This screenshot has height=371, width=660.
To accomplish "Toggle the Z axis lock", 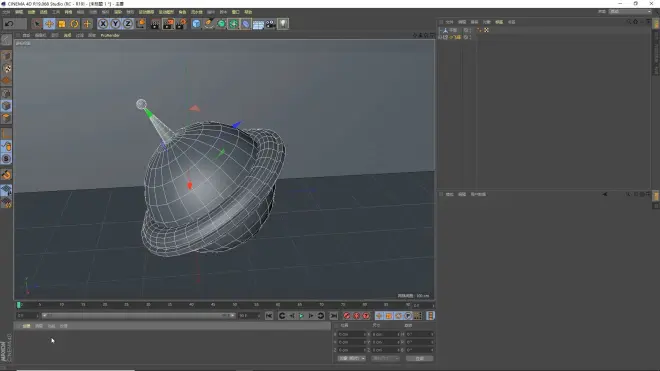I will coord(128,24).
